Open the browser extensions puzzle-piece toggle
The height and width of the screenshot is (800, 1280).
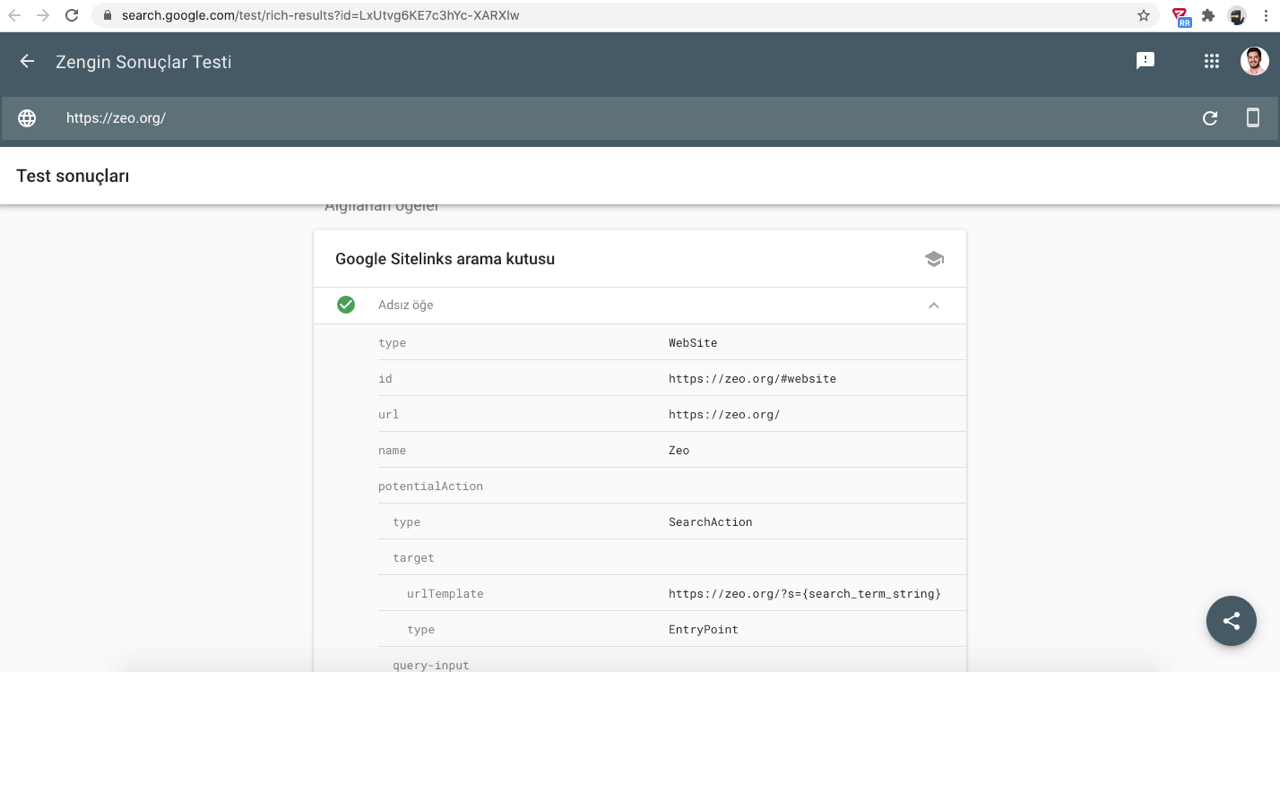(x=1208, y=15)
